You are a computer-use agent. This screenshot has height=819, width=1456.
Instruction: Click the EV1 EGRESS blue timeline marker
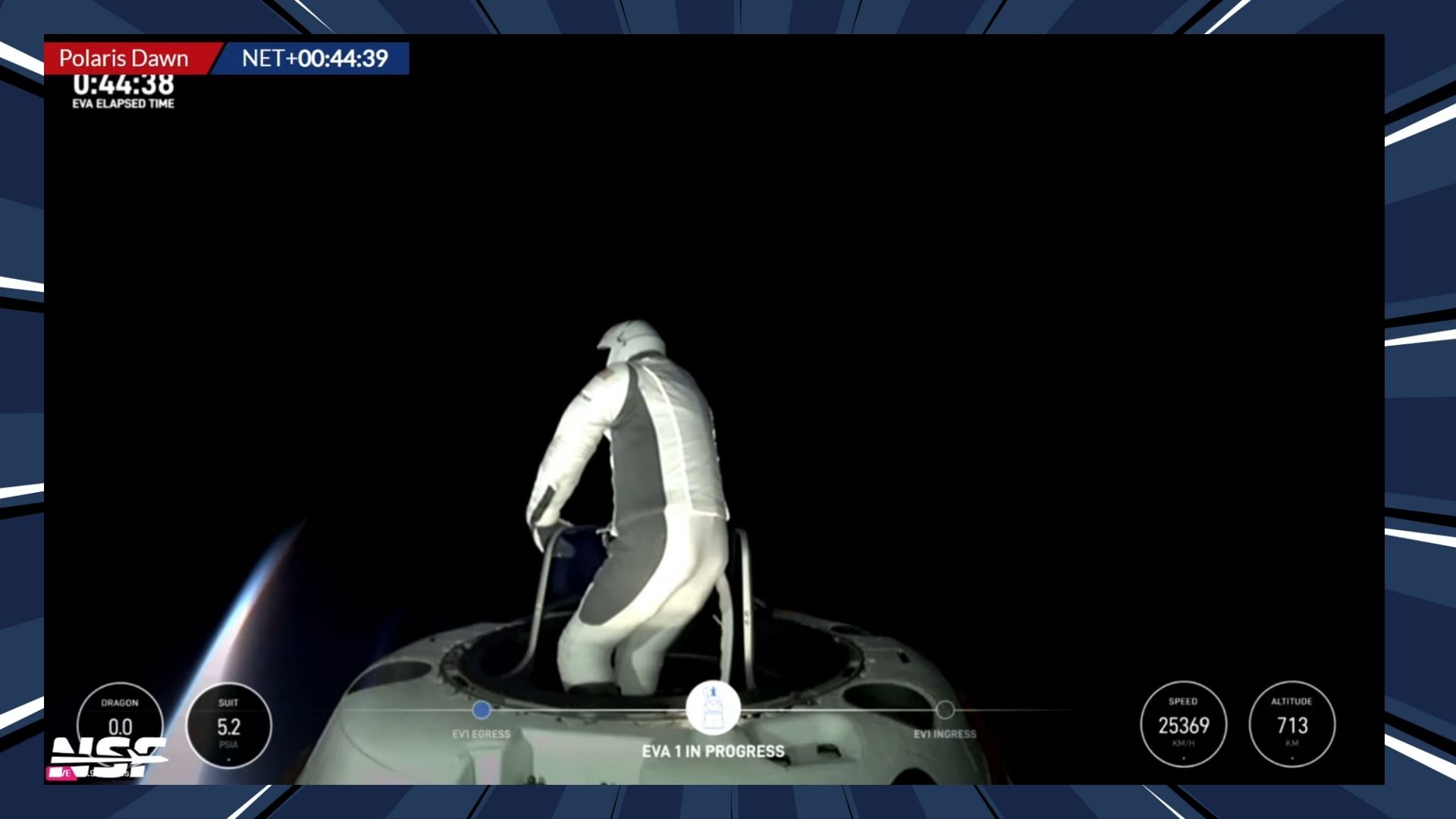[482, 711]
